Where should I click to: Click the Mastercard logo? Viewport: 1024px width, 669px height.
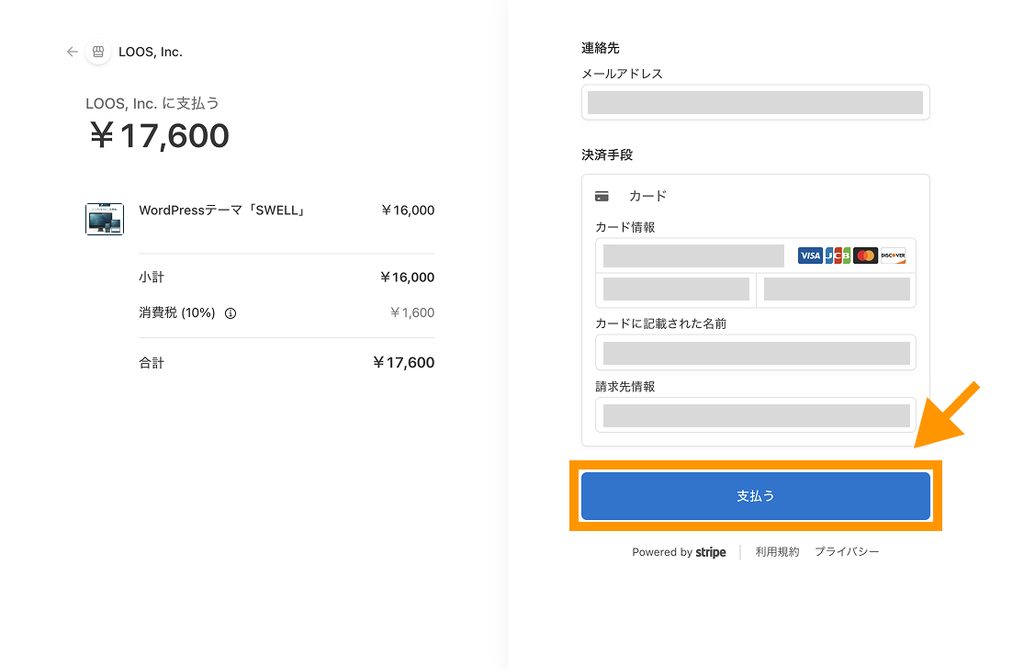point(865,255)
